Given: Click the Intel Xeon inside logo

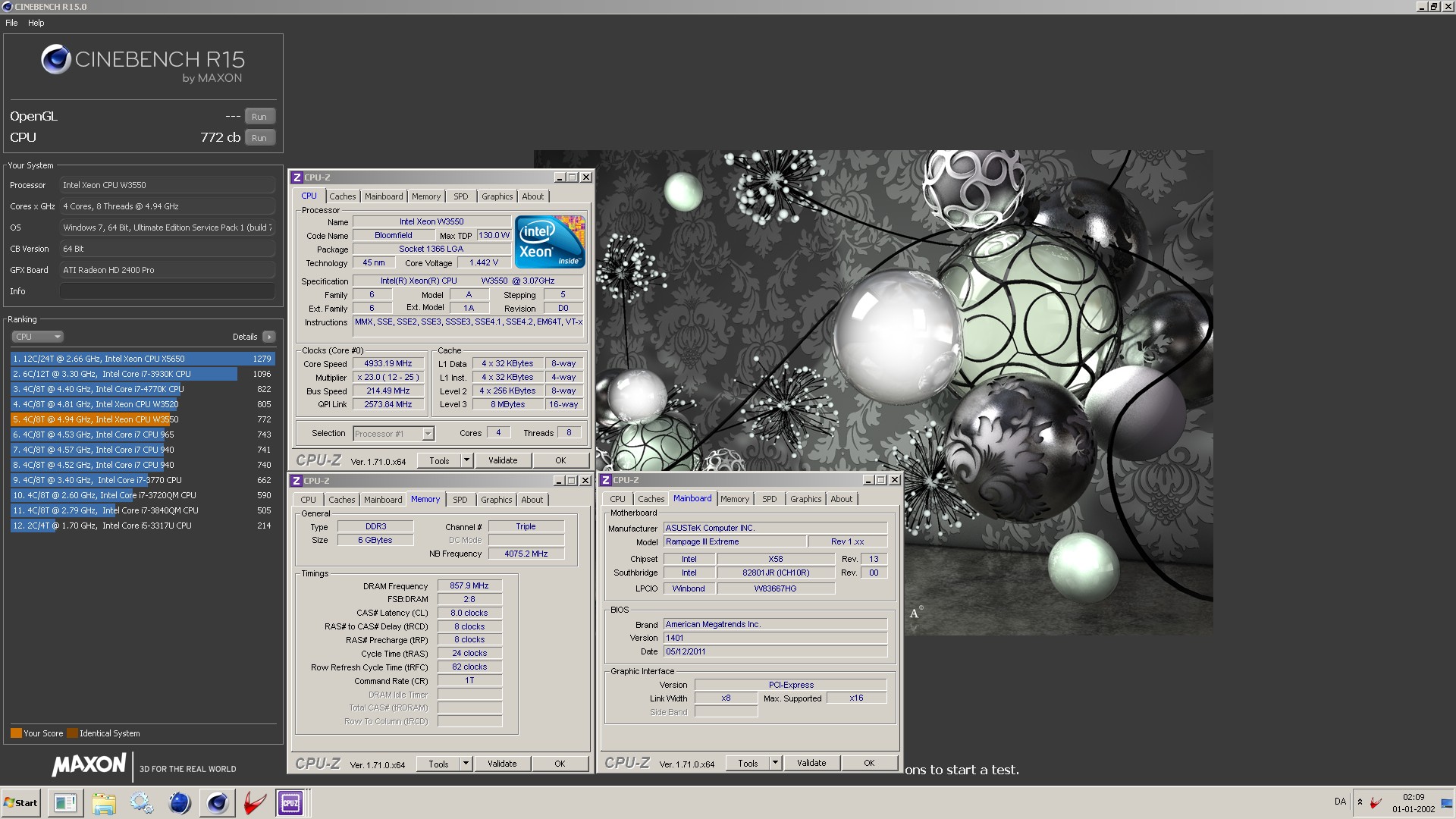Looking at the screenshot, I should click(x=550, y=242).
